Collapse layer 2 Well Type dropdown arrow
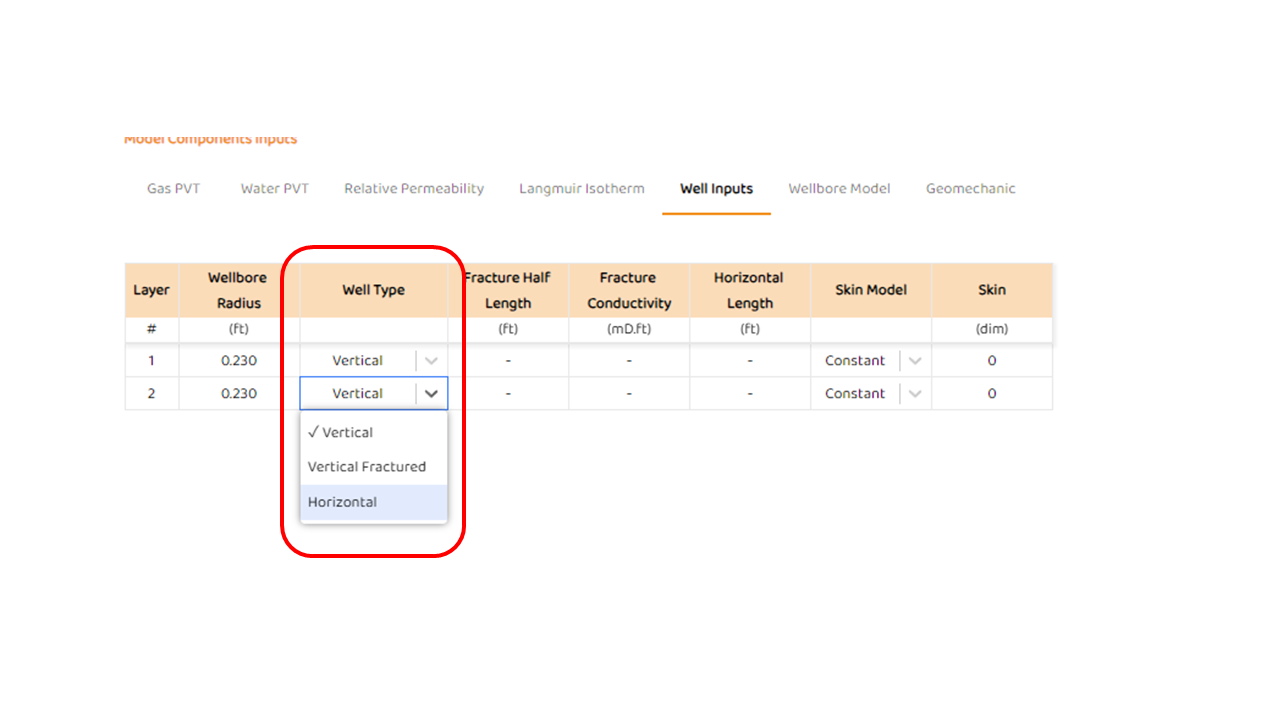The height and width of the screenshot is (720, 1280). coord(431,394)
